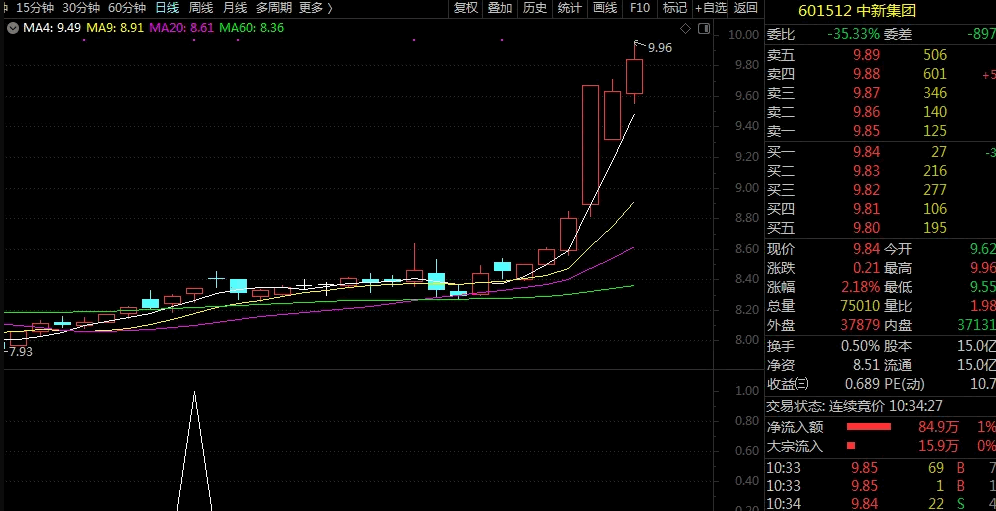Image resolution: width=996 pixels, height=511 pixels.
Task: Open the 统计 statistics button
Action: 570,8
